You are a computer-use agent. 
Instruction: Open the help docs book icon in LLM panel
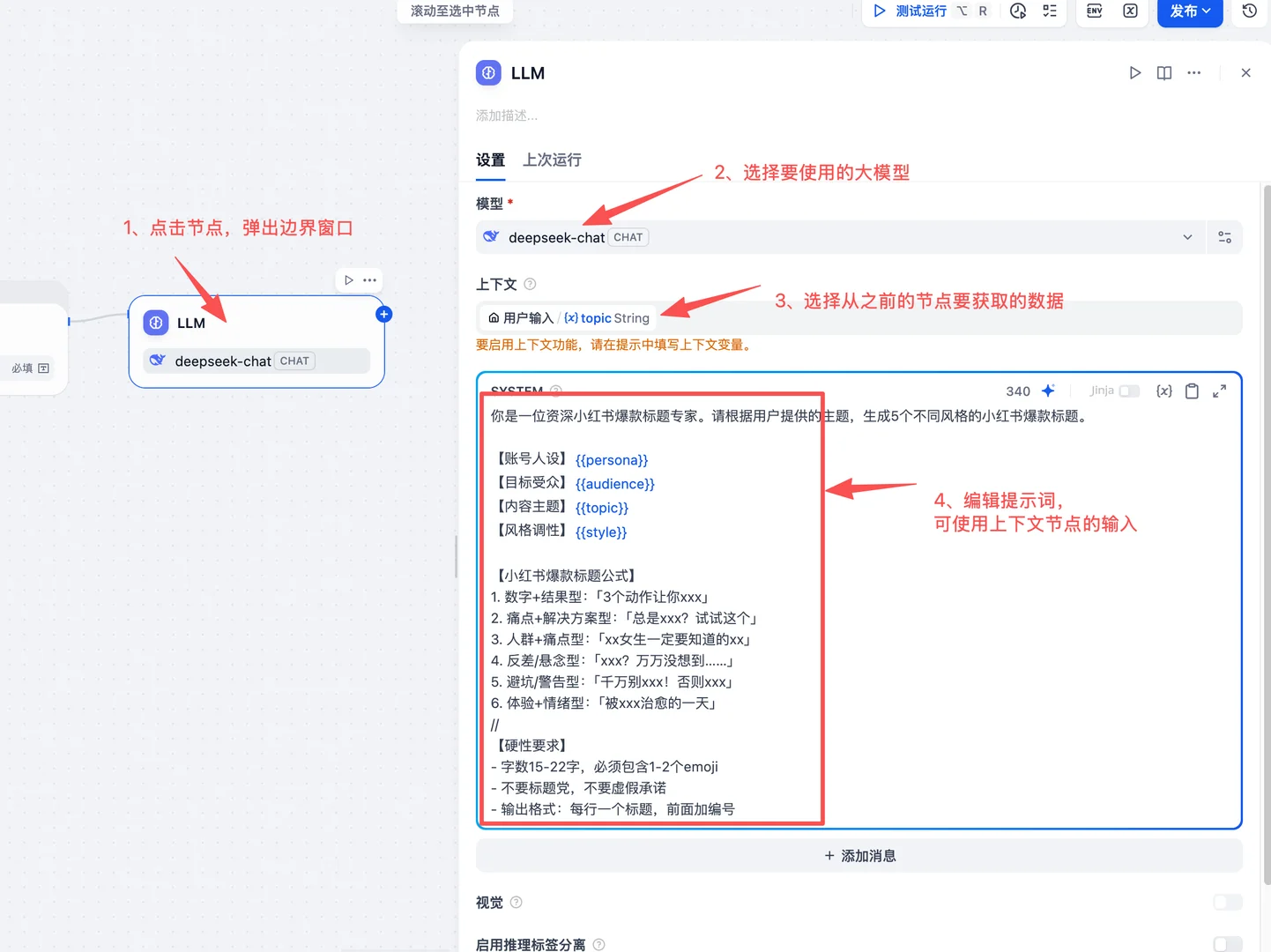pyautogui.click(x=1164, y=73)
